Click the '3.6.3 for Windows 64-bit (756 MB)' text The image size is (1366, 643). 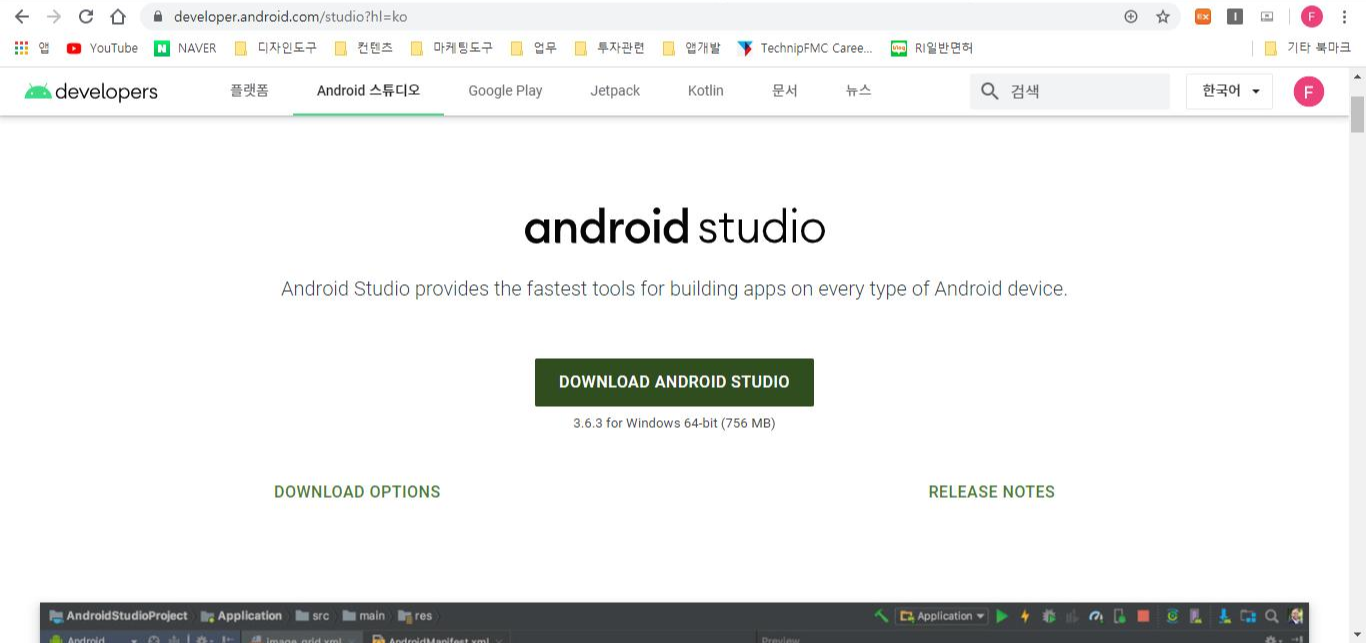pyautogui.click(x=674, y=423)
